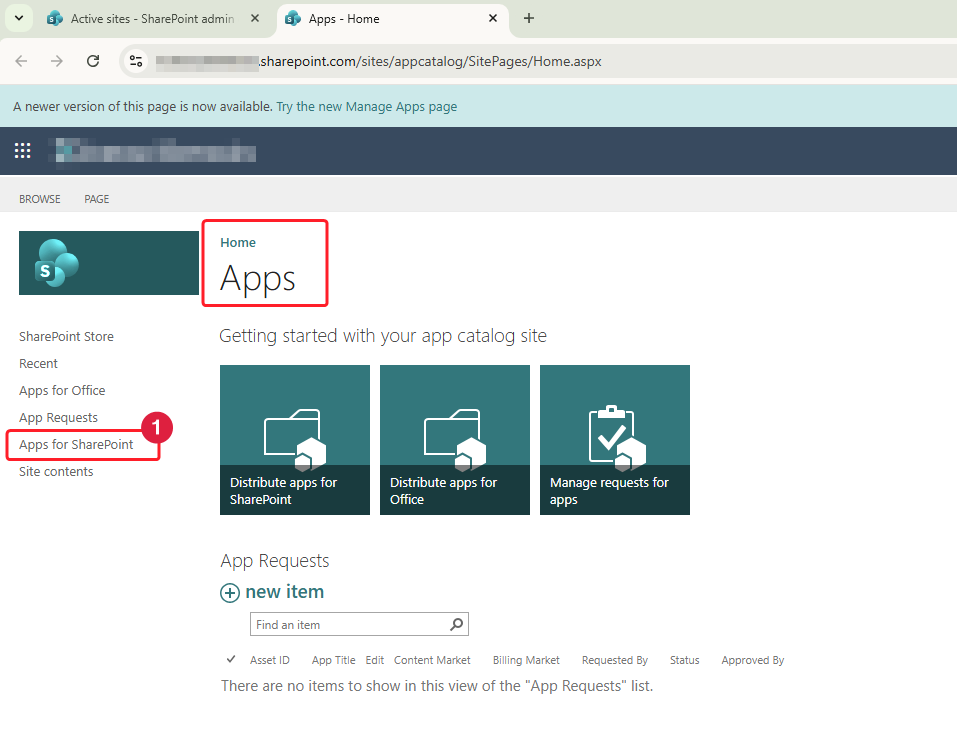Click the site information icon in address bar
This screenshot has width=957, height=744.
click(137, 61)
